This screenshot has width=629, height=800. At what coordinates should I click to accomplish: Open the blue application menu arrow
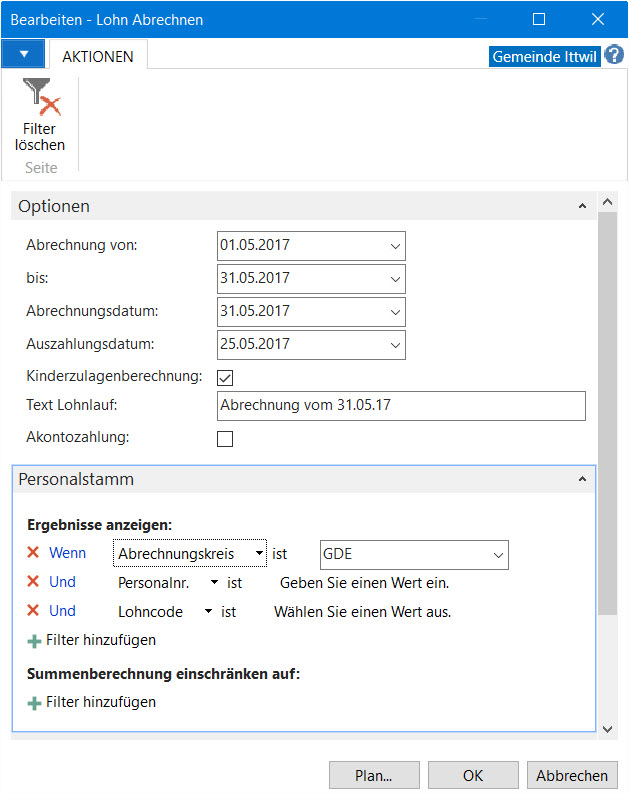[23, 54]
